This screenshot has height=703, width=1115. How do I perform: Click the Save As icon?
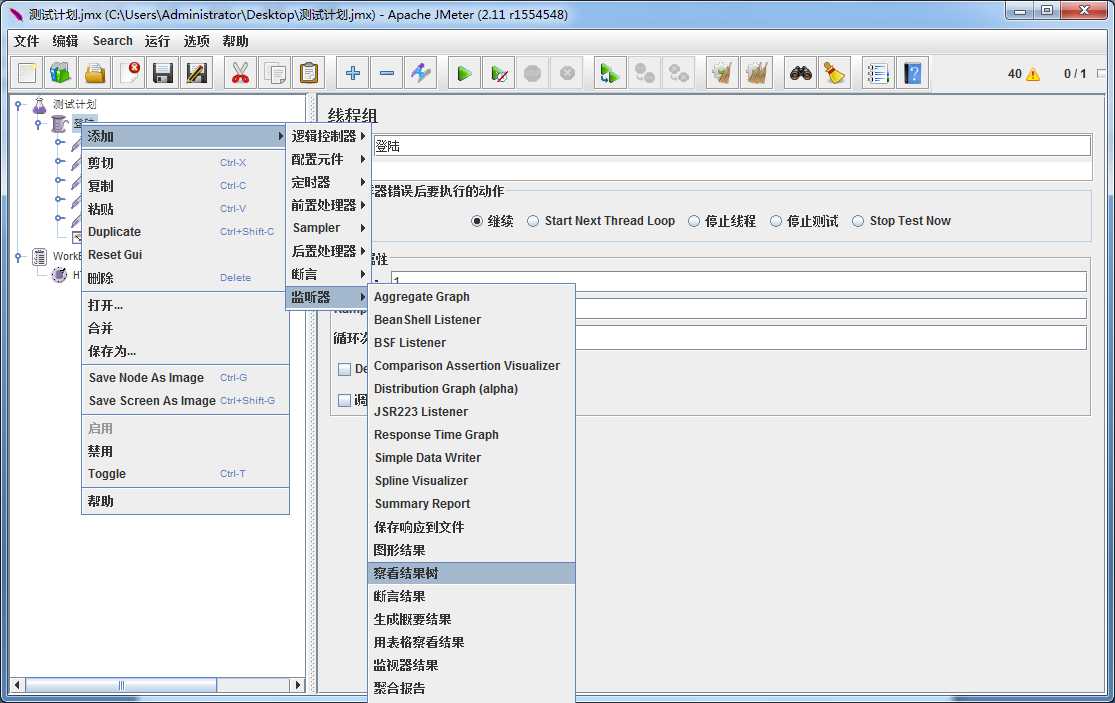[x=197, y=73]
